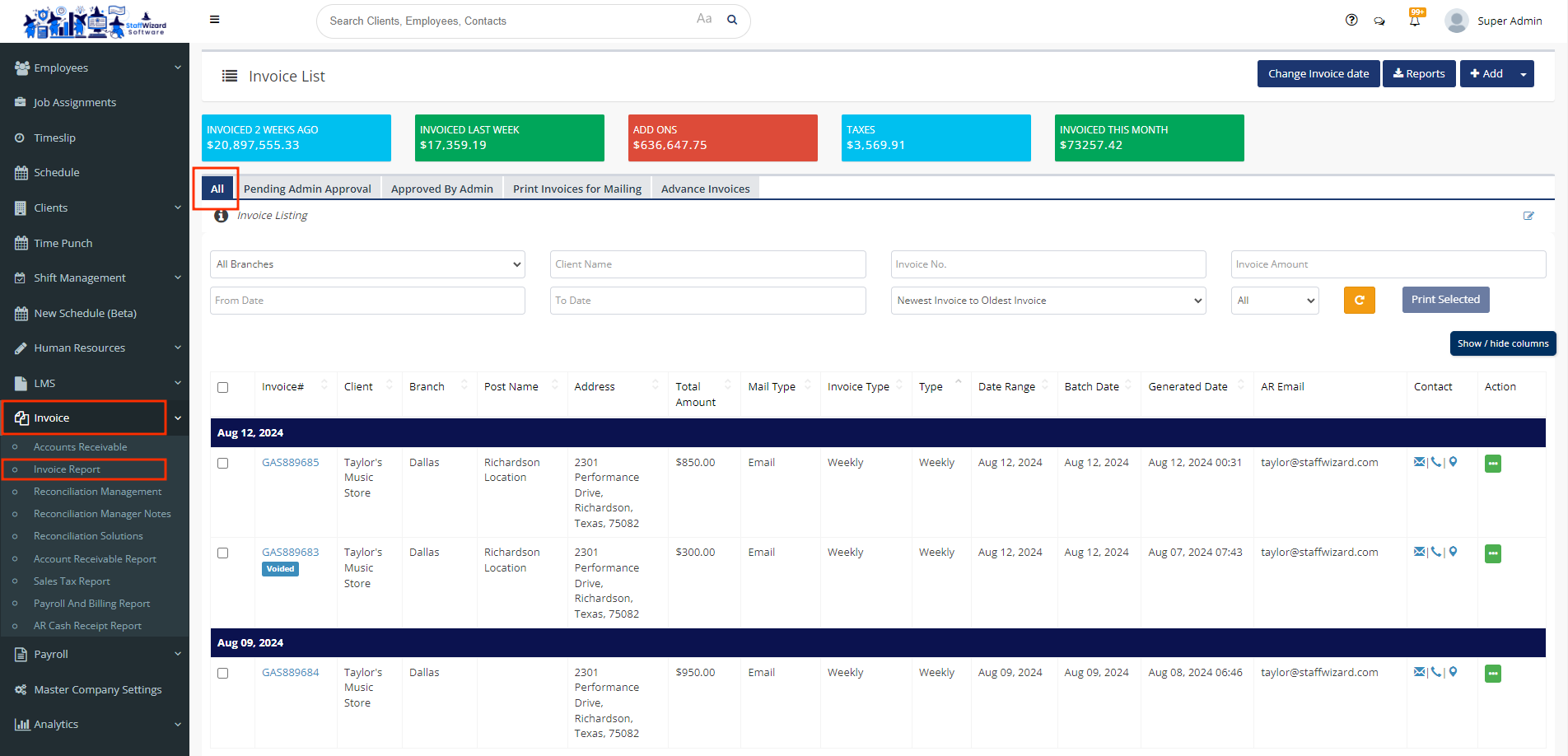
Task: Switch to the Pending Admin Approval tab
Action: click(307, 189)
